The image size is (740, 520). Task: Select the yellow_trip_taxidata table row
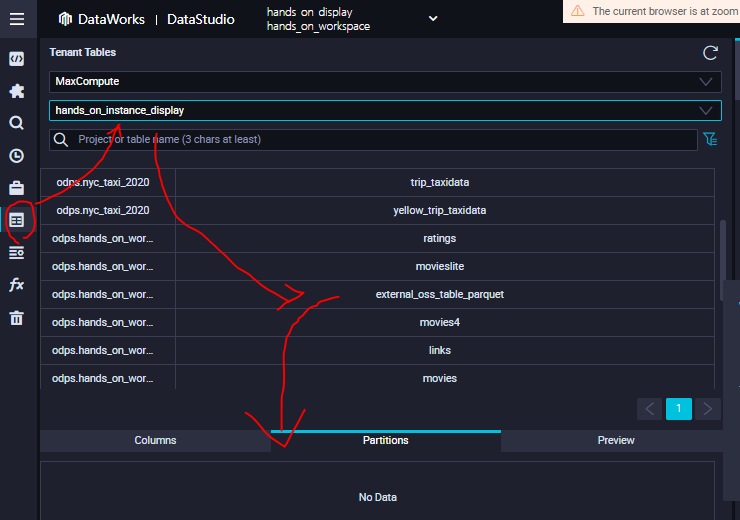[x=378, y=210]
